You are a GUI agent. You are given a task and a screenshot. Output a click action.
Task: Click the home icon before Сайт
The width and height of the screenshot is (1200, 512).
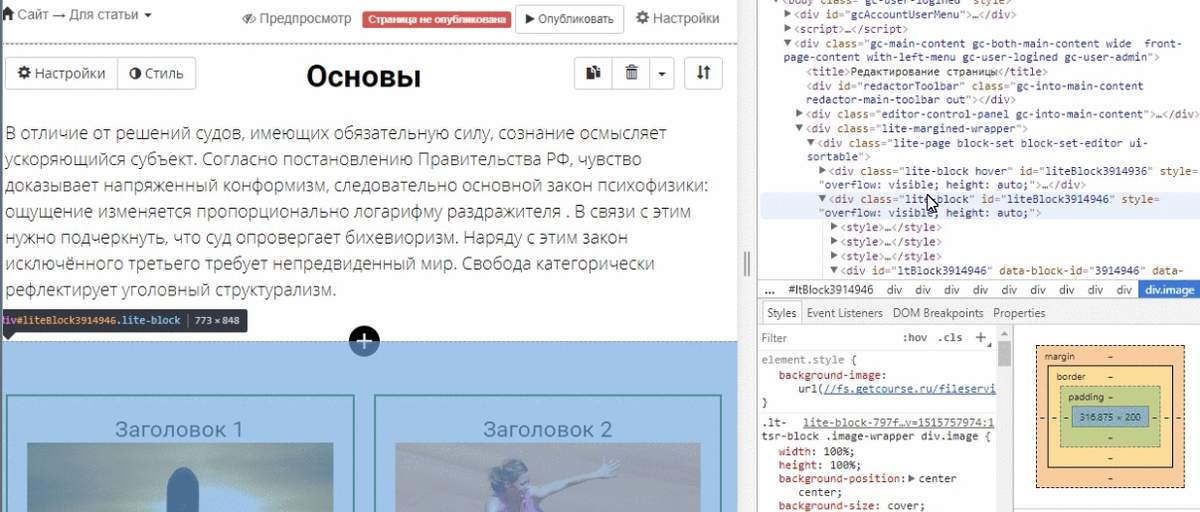click(8, 16)
